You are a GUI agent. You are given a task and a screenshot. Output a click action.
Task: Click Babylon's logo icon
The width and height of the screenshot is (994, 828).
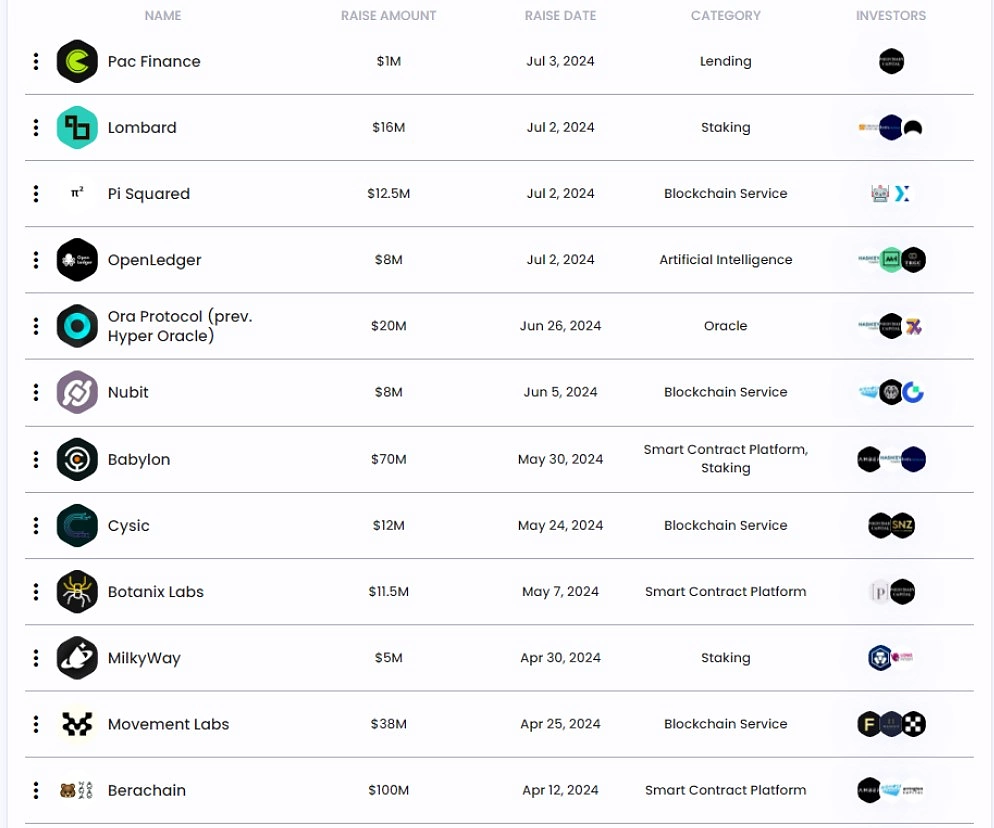click(77, 459)
